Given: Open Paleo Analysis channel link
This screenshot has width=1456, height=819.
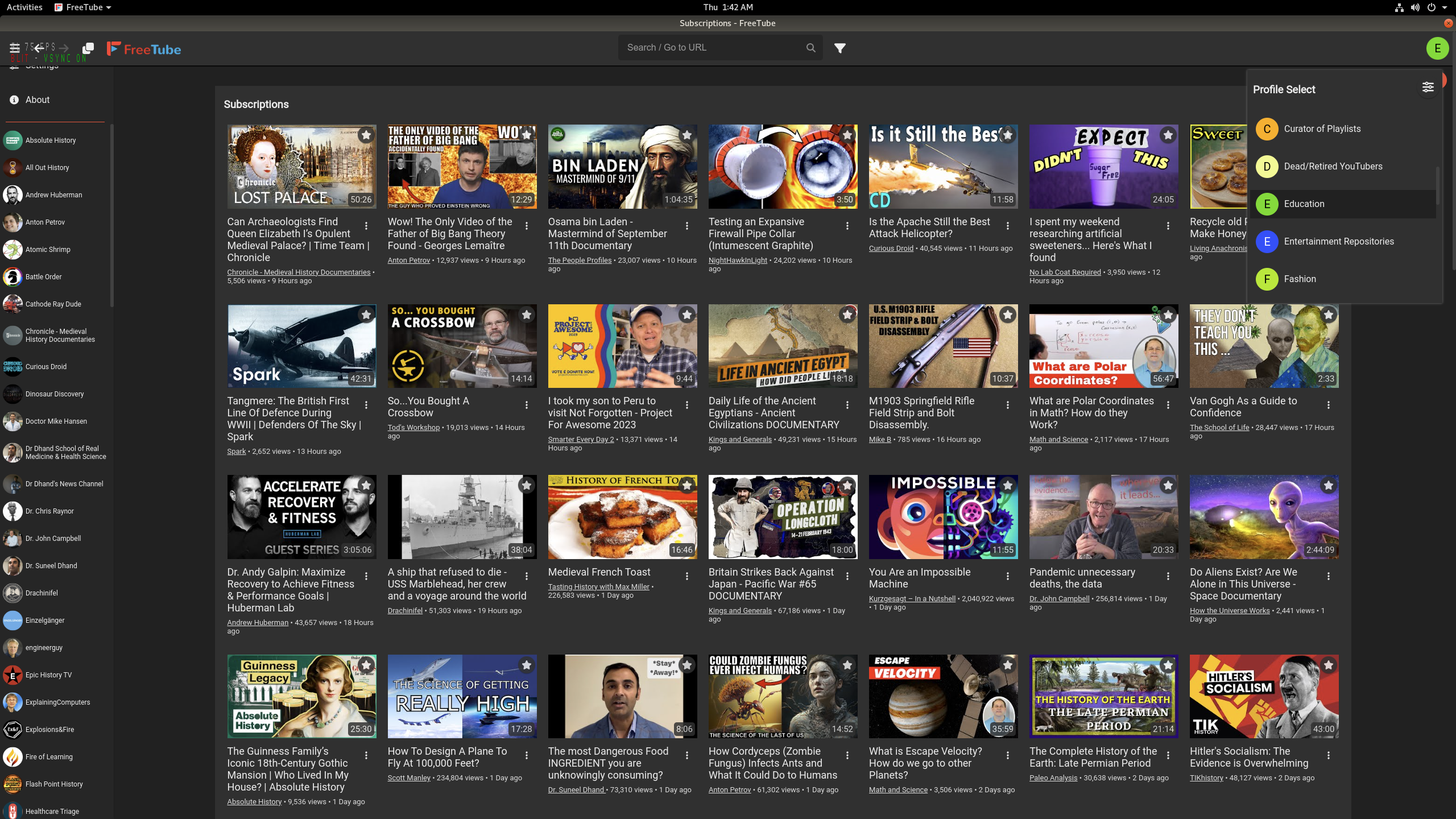Looking at the screenshot, I should (1053, 778).
